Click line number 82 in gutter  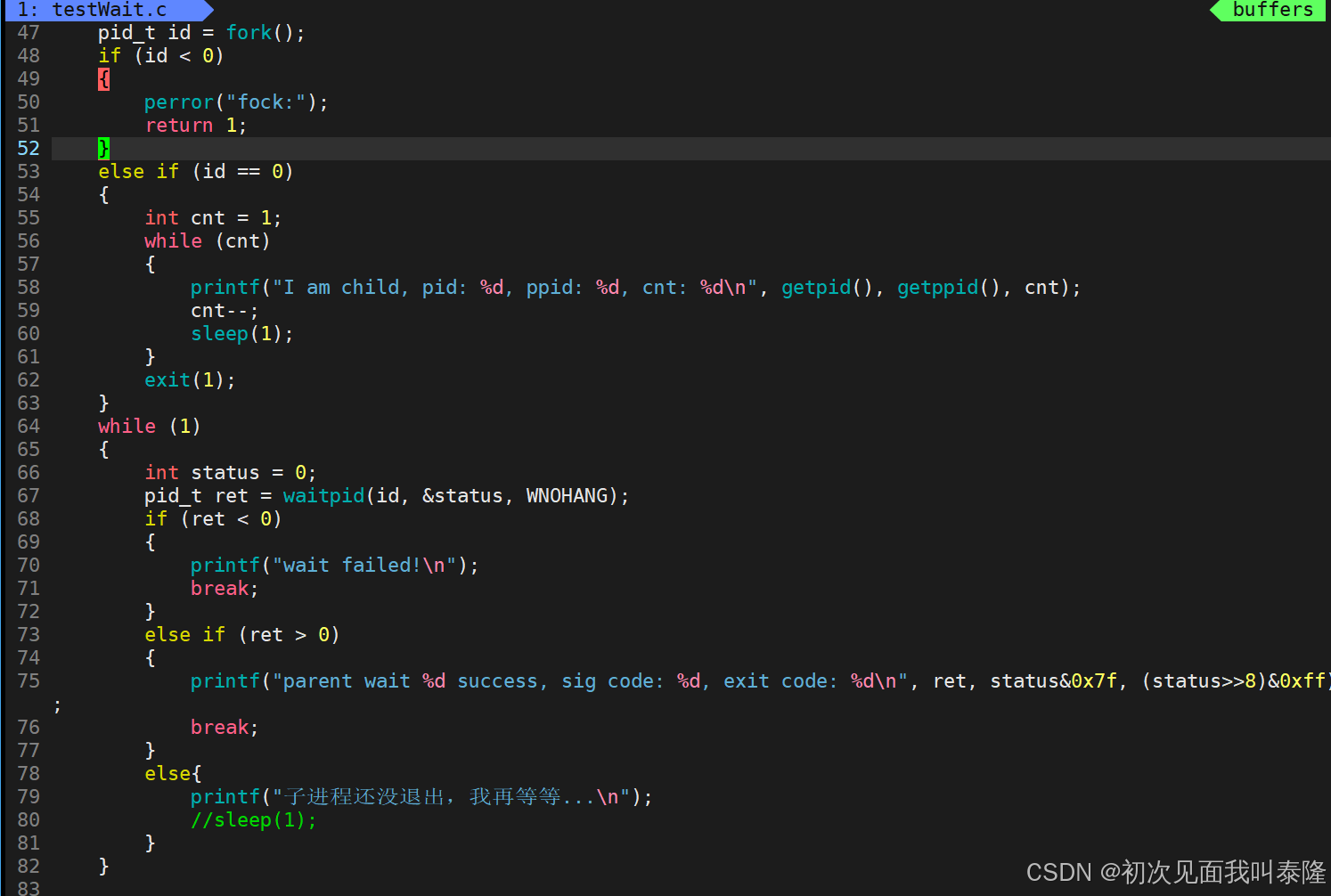[x=29, y=867]
